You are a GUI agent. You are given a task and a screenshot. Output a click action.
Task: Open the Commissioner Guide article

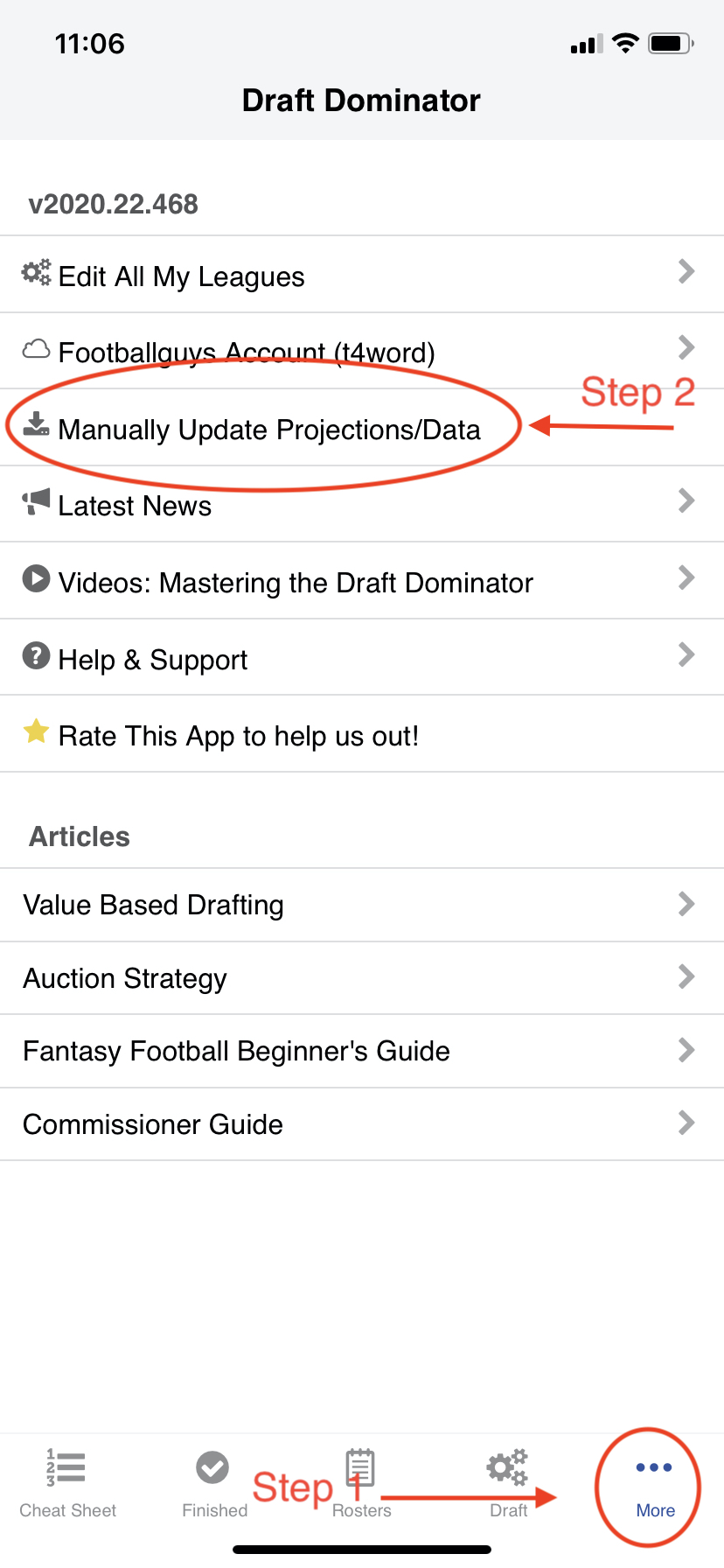pyautogui.click(x=153, y=1124)
